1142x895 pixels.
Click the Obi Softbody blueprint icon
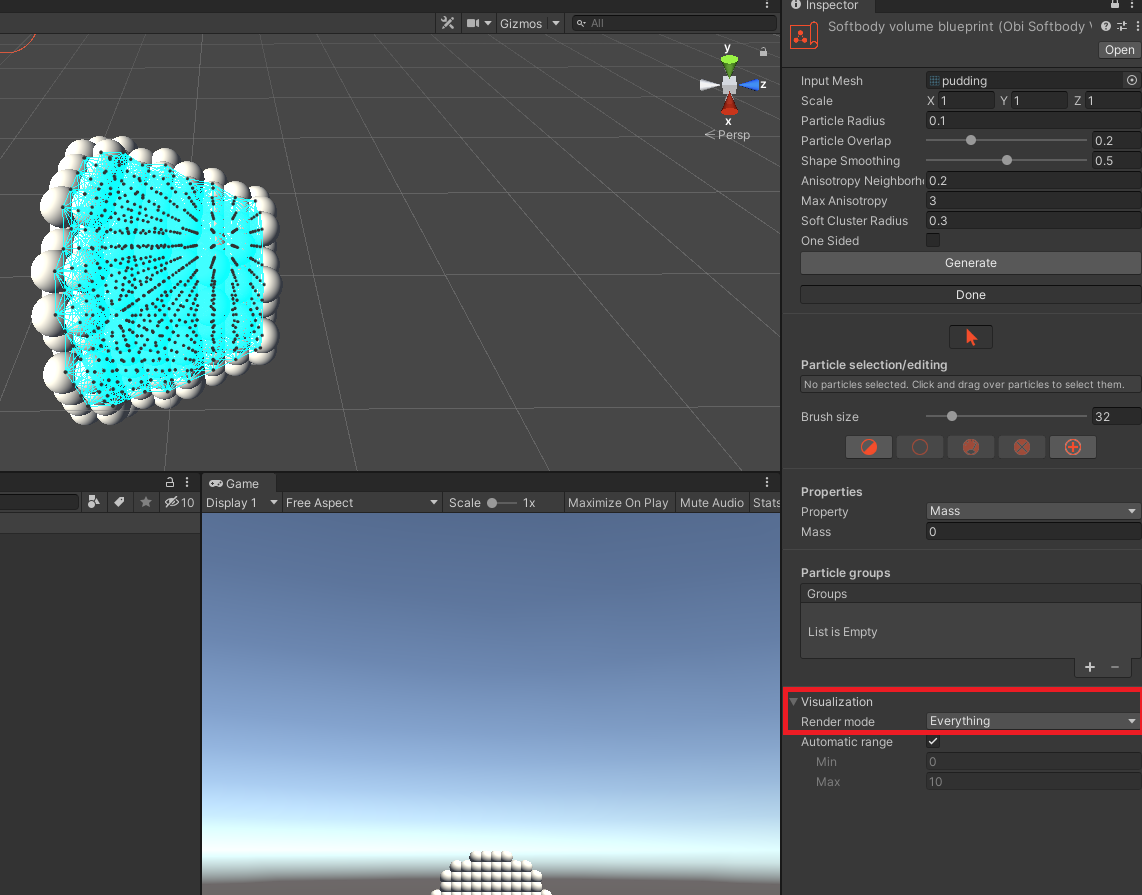[x=805, y=36]
